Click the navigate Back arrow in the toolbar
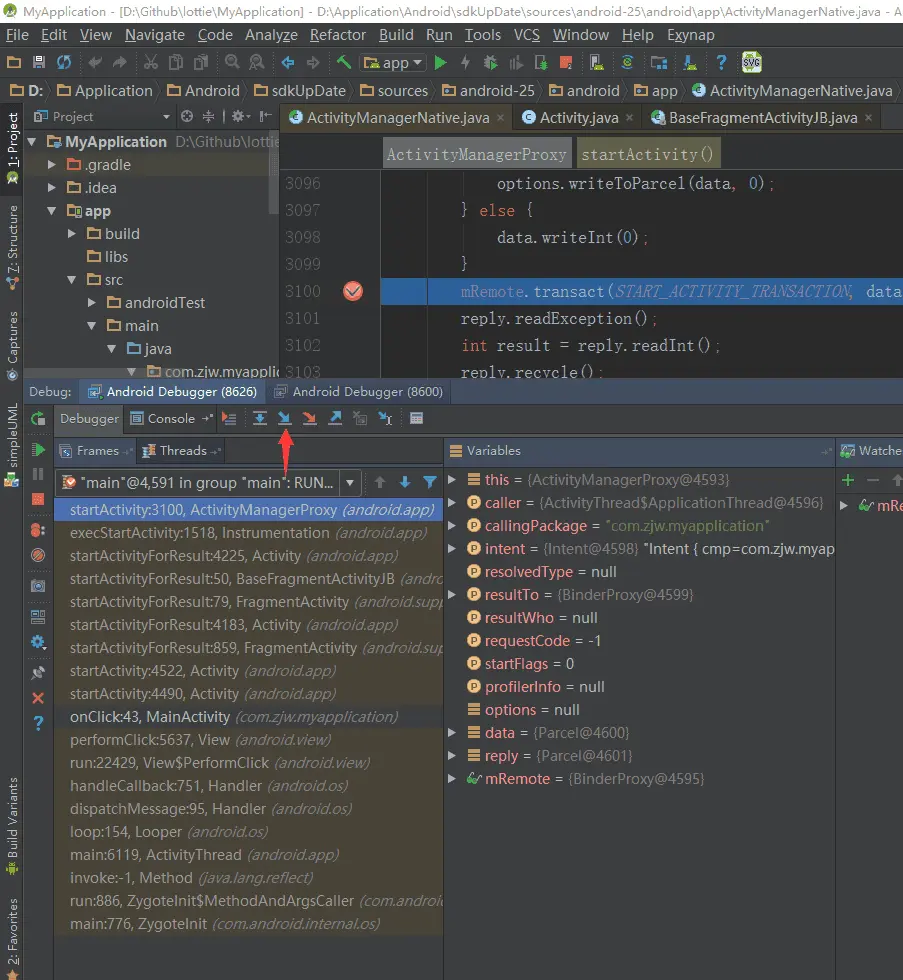Viewport: 903px width, 980px height. [x=287, y=62]
